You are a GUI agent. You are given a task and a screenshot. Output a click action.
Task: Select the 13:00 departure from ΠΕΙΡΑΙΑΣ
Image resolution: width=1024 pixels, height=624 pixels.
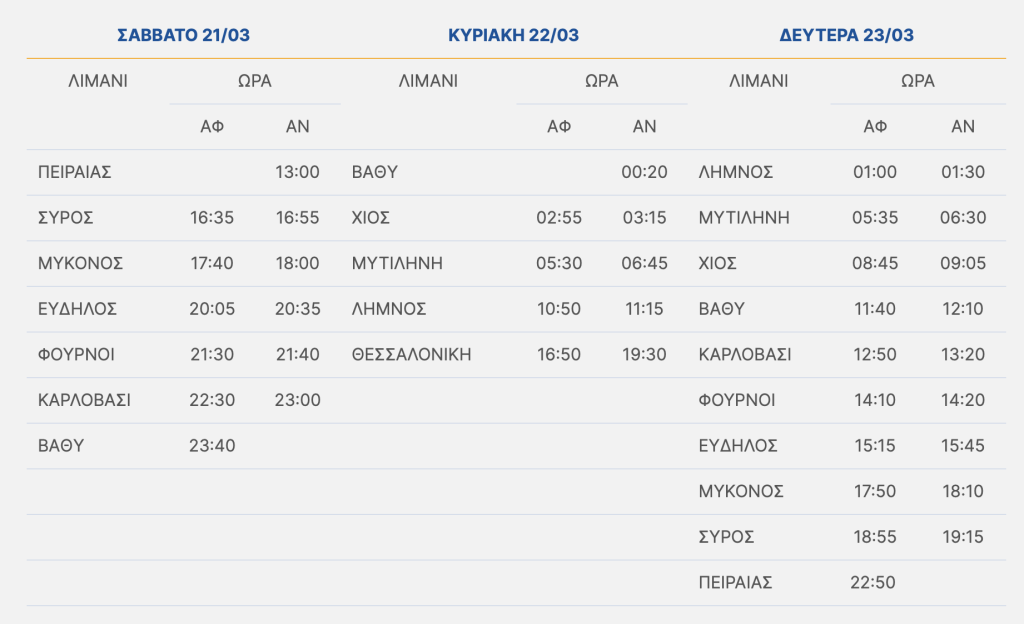click(x=297, y=172)
